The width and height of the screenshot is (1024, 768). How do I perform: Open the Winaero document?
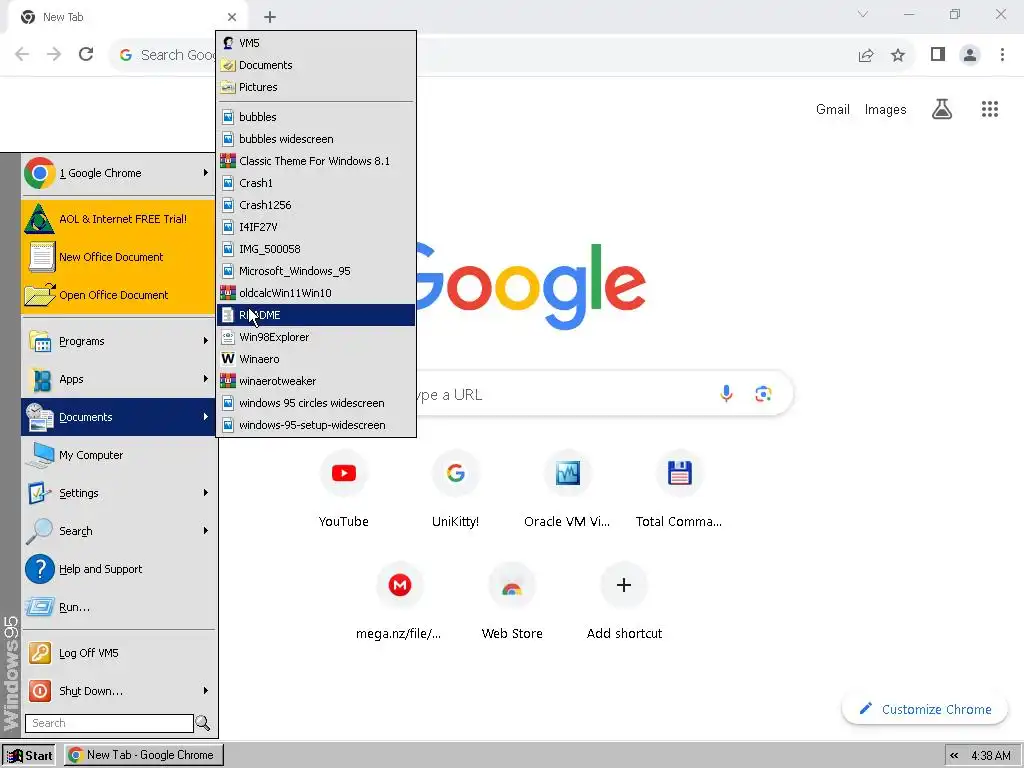coord(316,359)
